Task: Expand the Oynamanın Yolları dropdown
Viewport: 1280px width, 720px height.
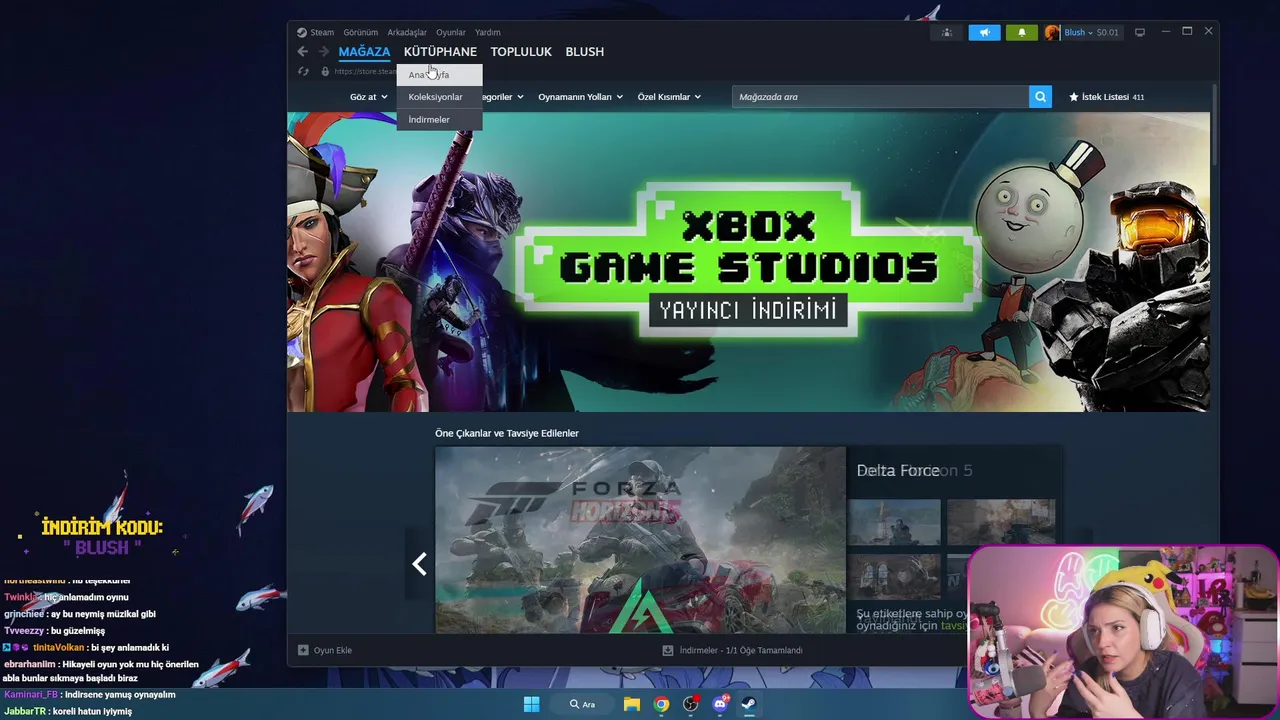Action: click(x=580, y=97)
